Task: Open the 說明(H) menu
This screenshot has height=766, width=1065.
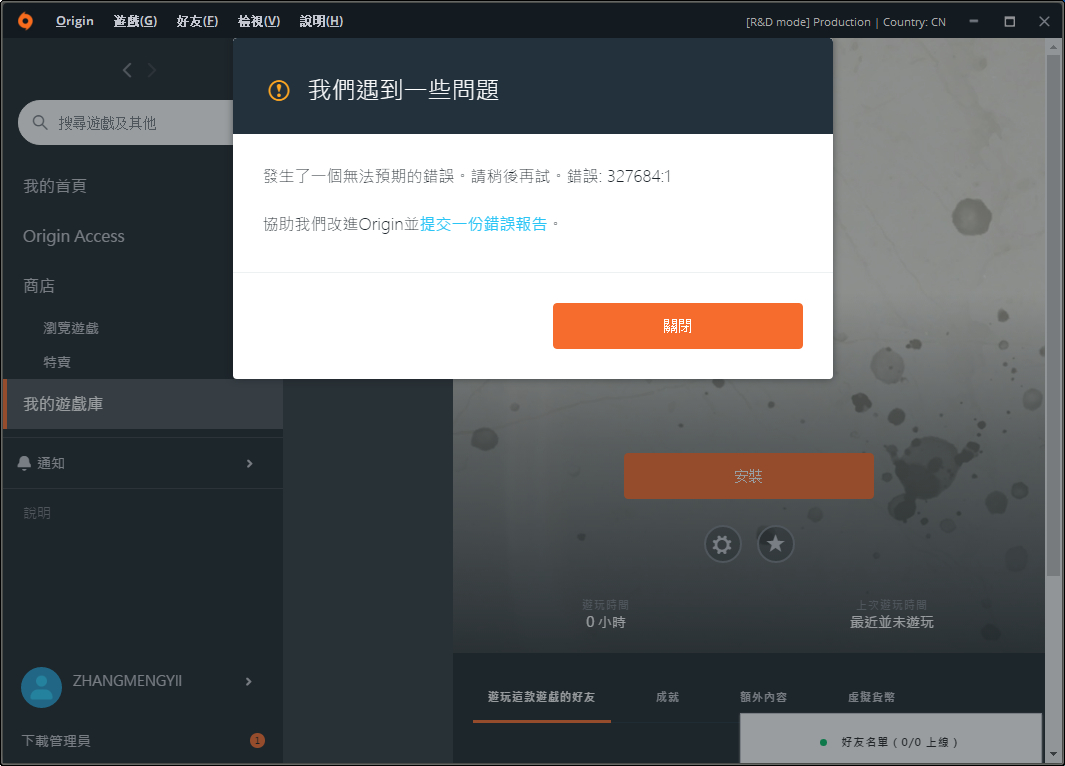Action: [x=321, y=21]
